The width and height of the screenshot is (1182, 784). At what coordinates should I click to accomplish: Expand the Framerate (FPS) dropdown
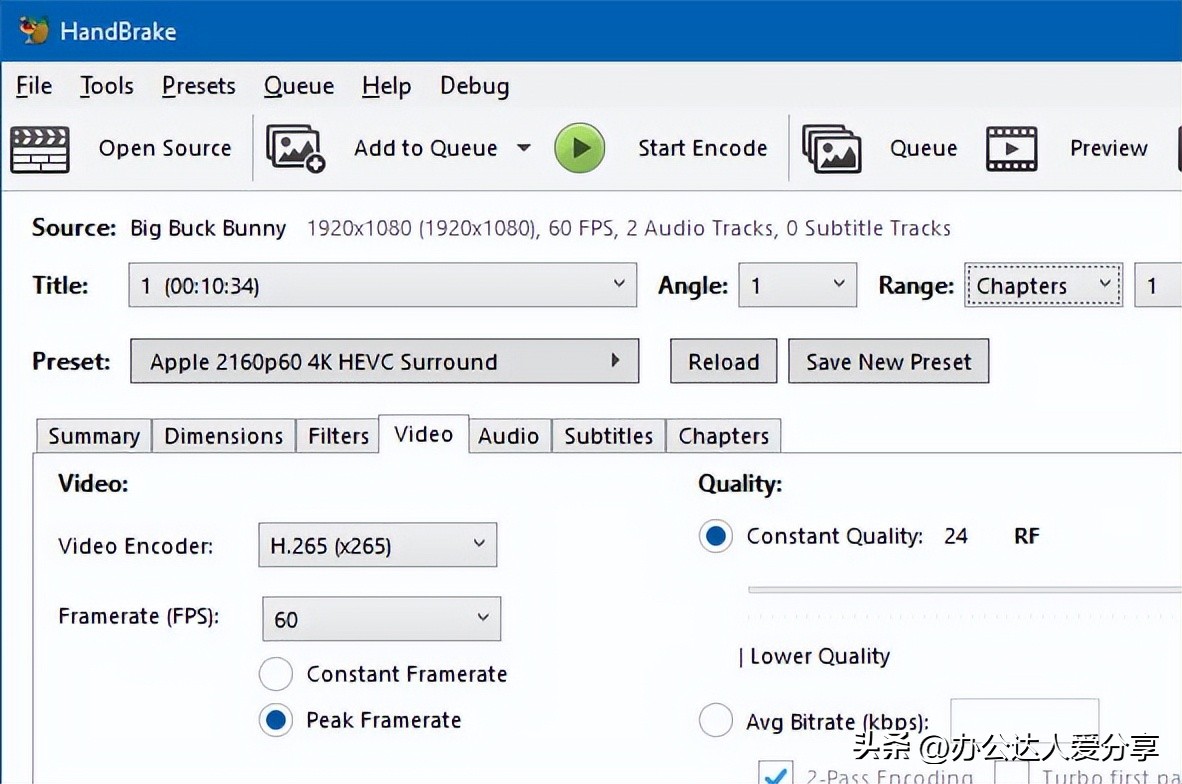pyautogui.click(x=380, y=619)
